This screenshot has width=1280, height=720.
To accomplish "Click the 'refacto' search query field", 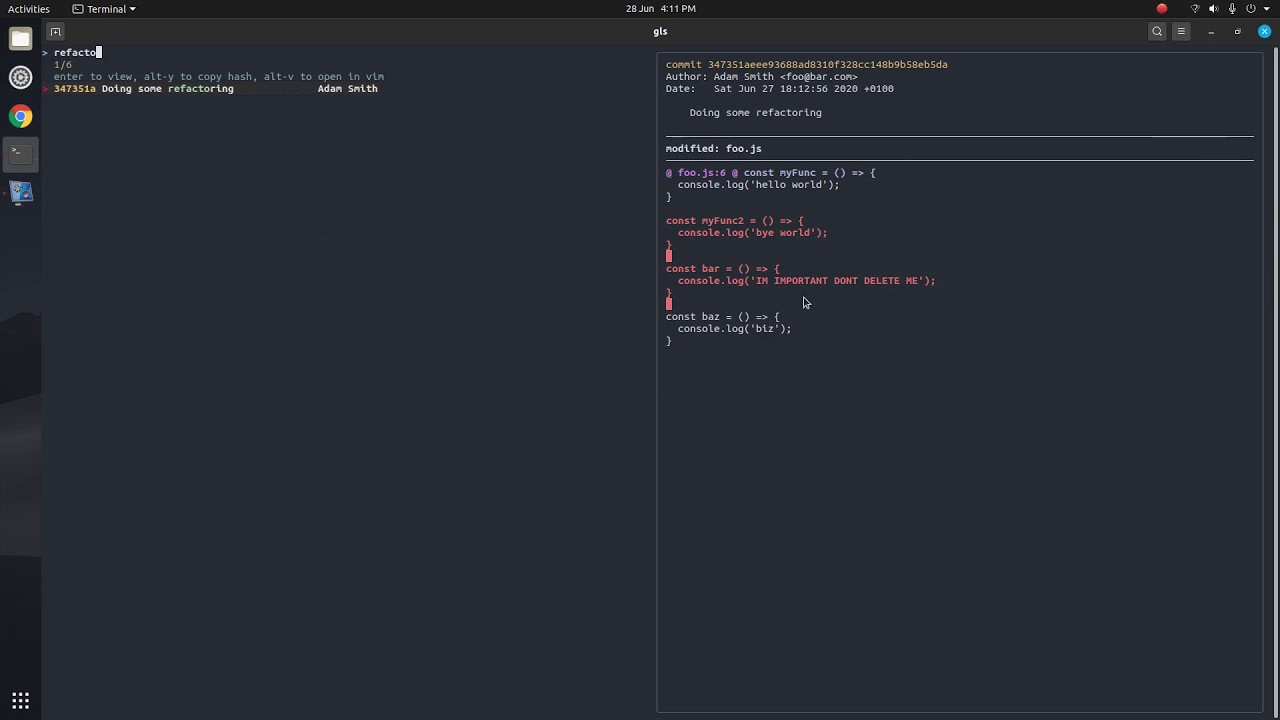I will 78,52.
